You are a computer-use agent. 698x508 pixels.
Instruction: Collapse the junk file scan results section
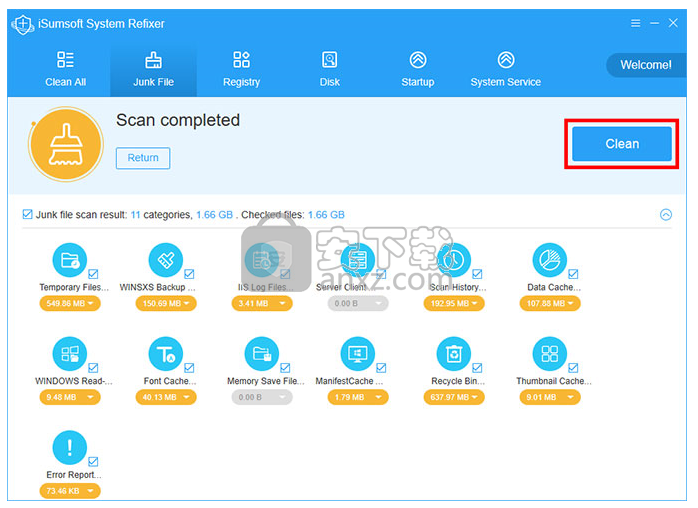666,215
